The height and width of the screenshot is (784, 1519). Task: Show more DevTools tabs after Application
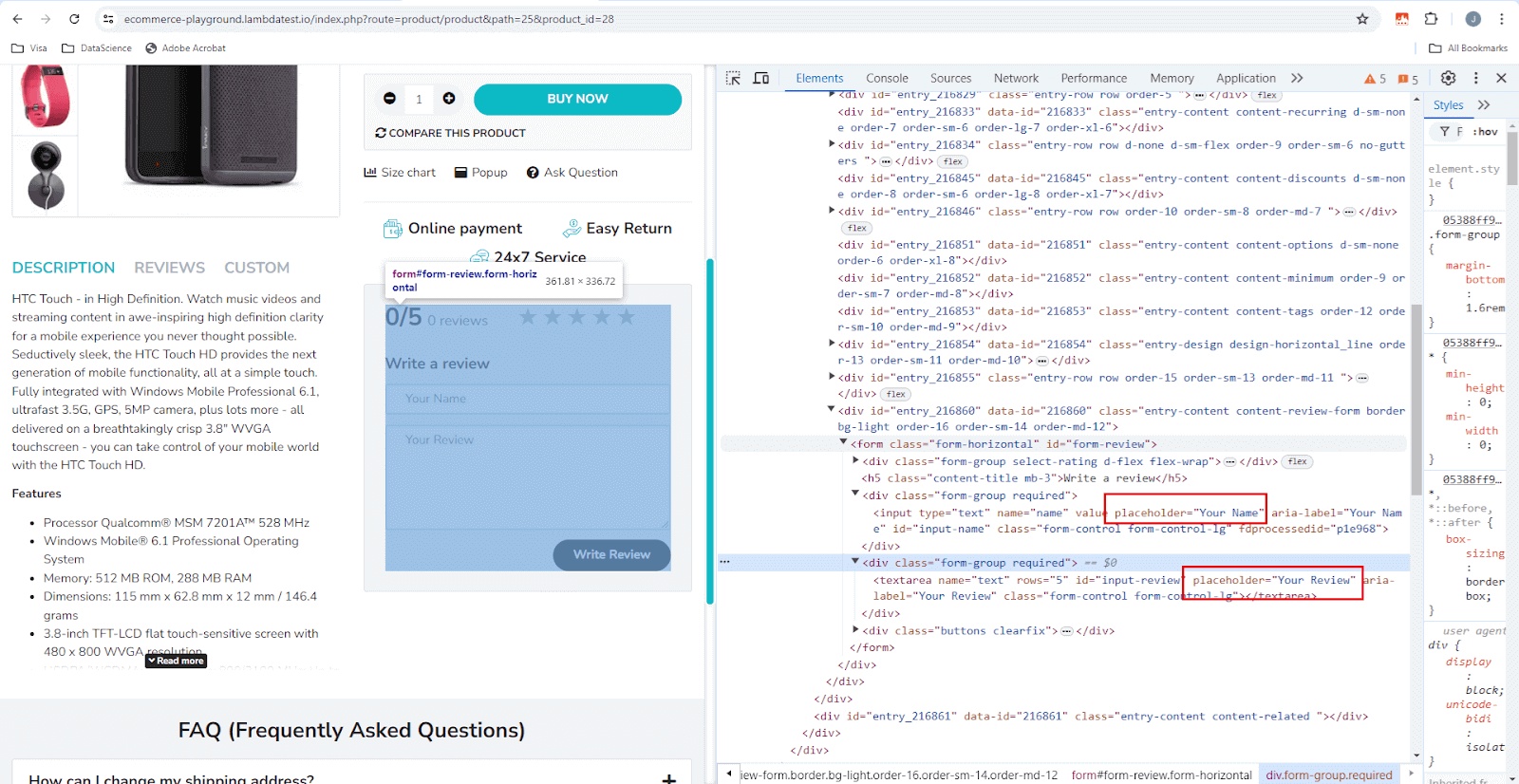(x=1297, y=78)
